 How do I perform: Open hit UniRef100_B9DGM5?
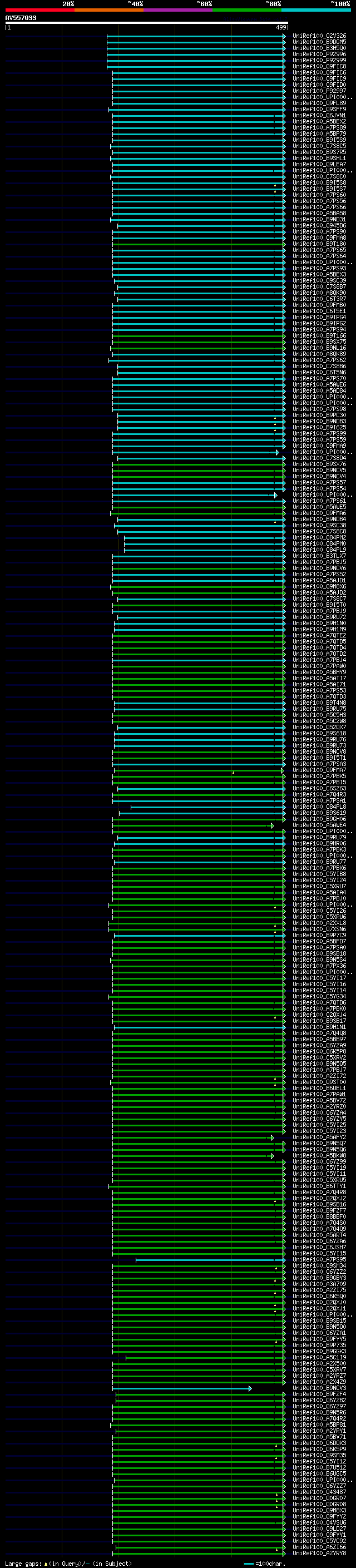click(x=319, y=42)
